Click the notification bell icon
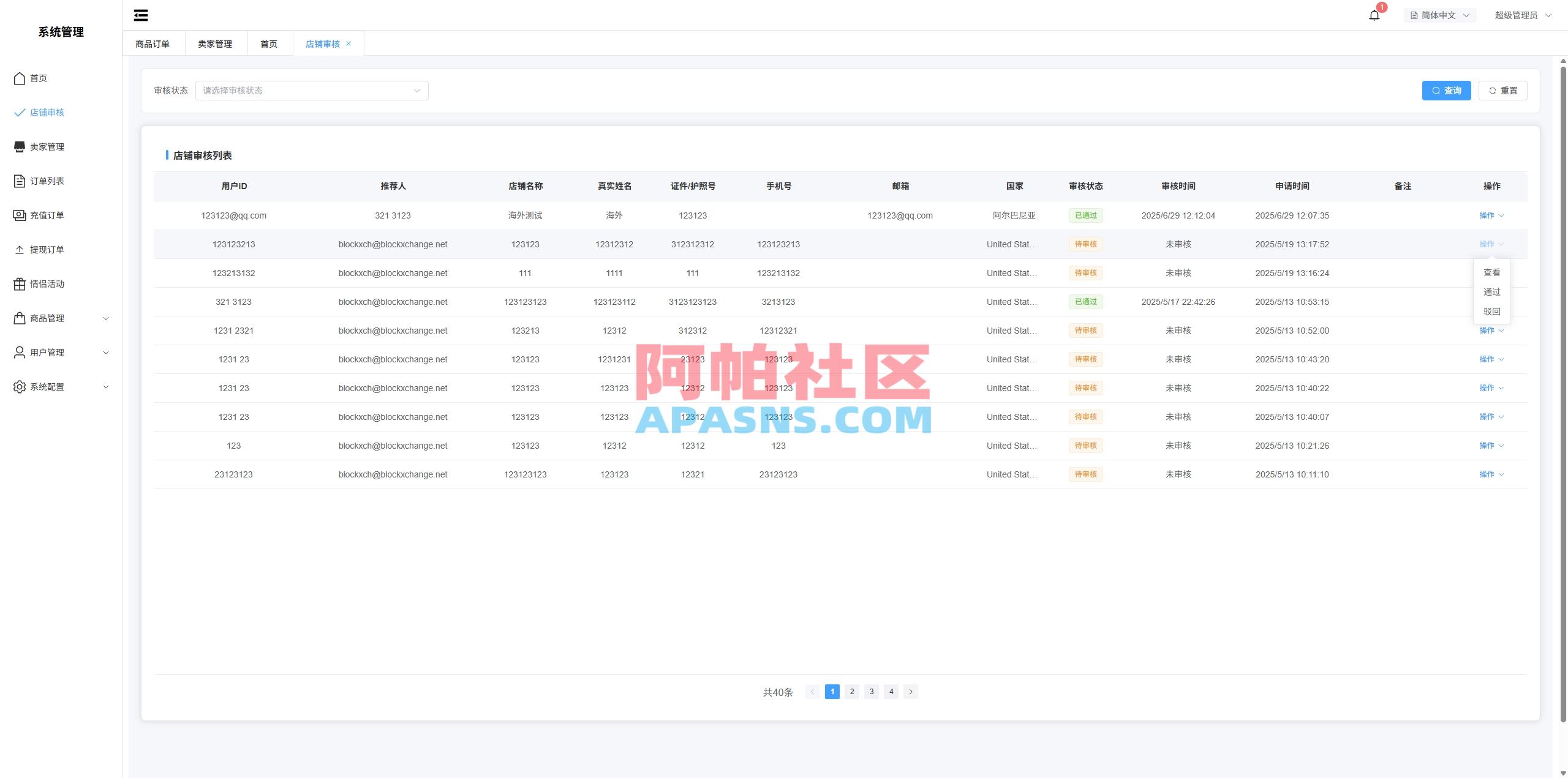The width and height of the screenshot is (1568, 778). point(1374,14)
